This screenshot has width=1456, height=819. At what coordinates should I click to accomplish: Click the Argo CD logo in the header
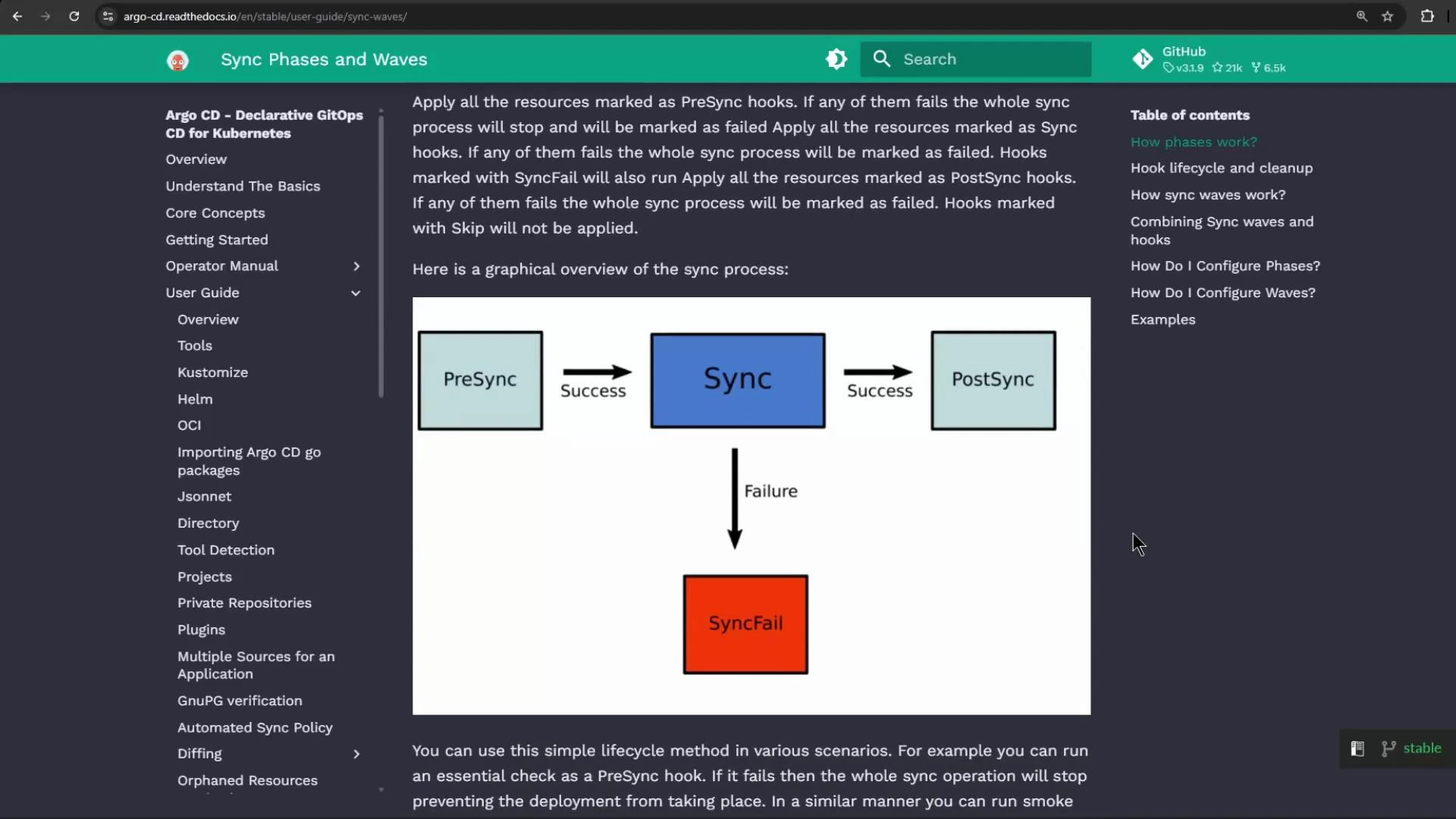177,61
